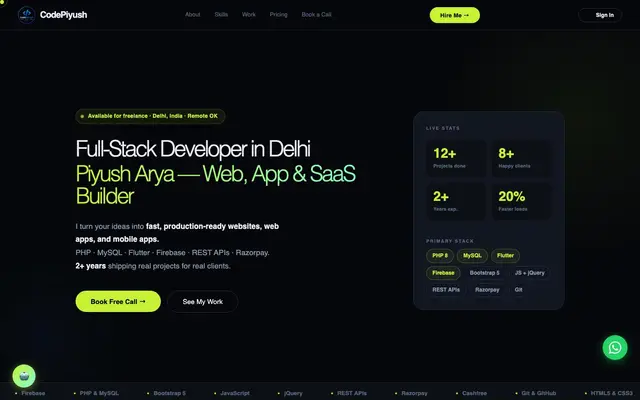Click Razorpay in the bottom ticker
This screenshot has height=400, width=640.
coord(414,393)
